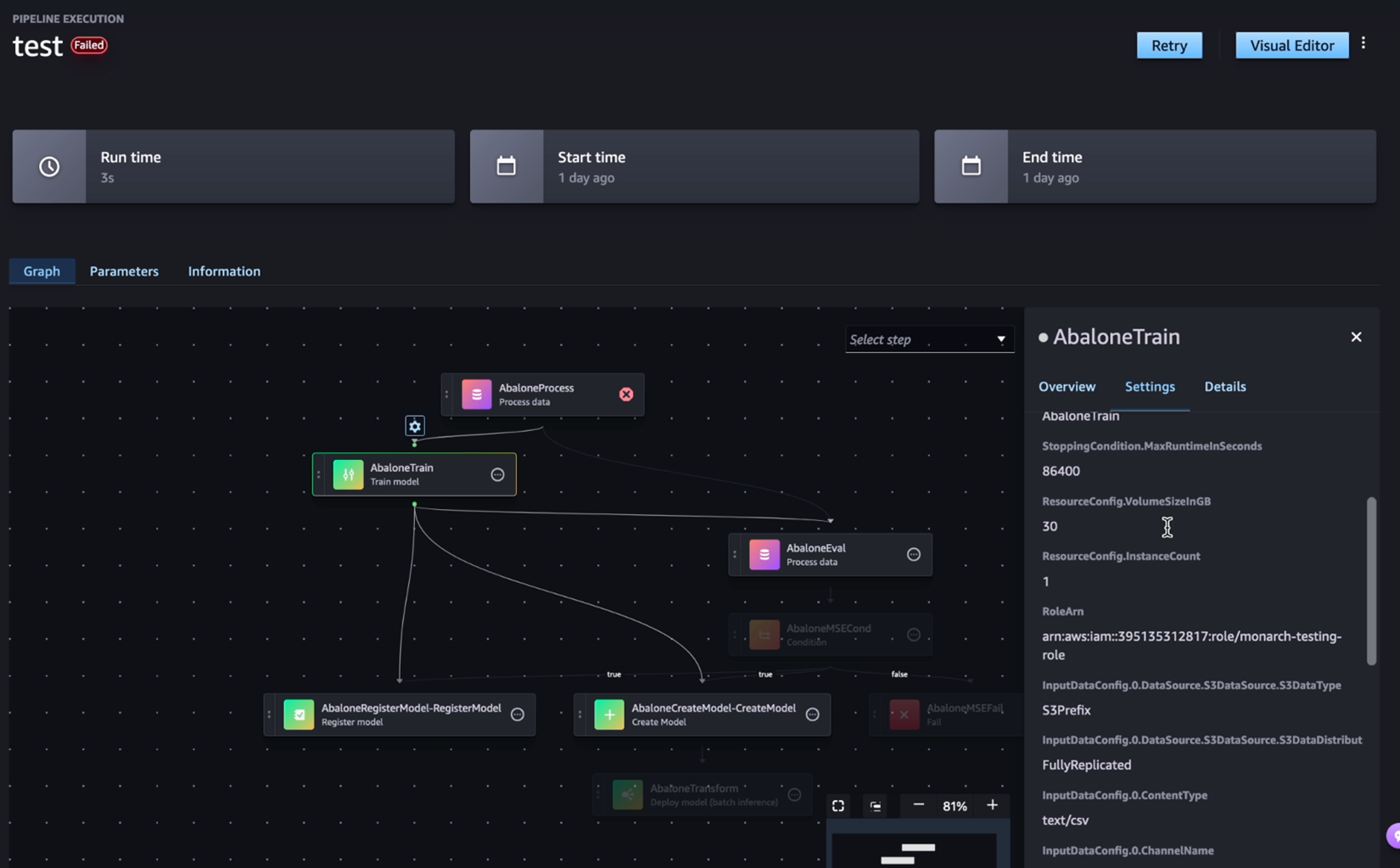Open the Overview tab in the side panel

(x=1067, y=386)
